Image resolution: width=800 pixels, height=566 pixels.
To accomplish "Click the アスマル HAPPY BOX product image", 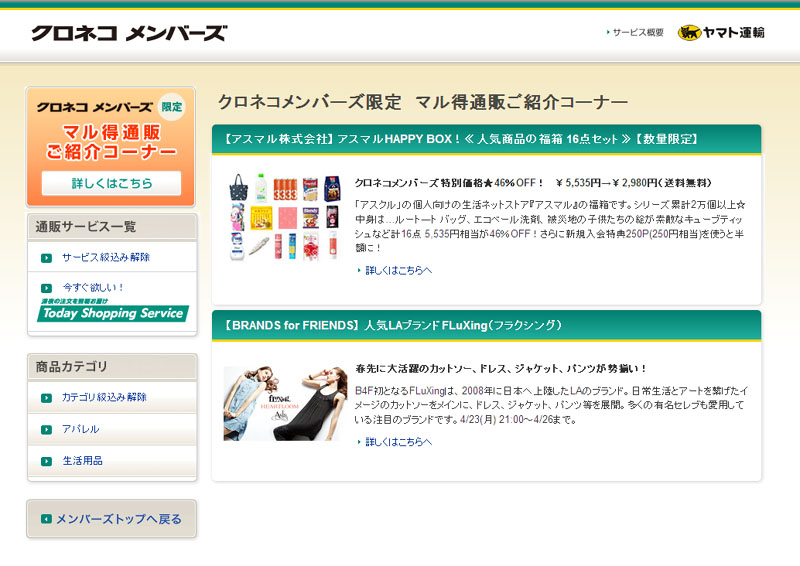I will [284, 217].
